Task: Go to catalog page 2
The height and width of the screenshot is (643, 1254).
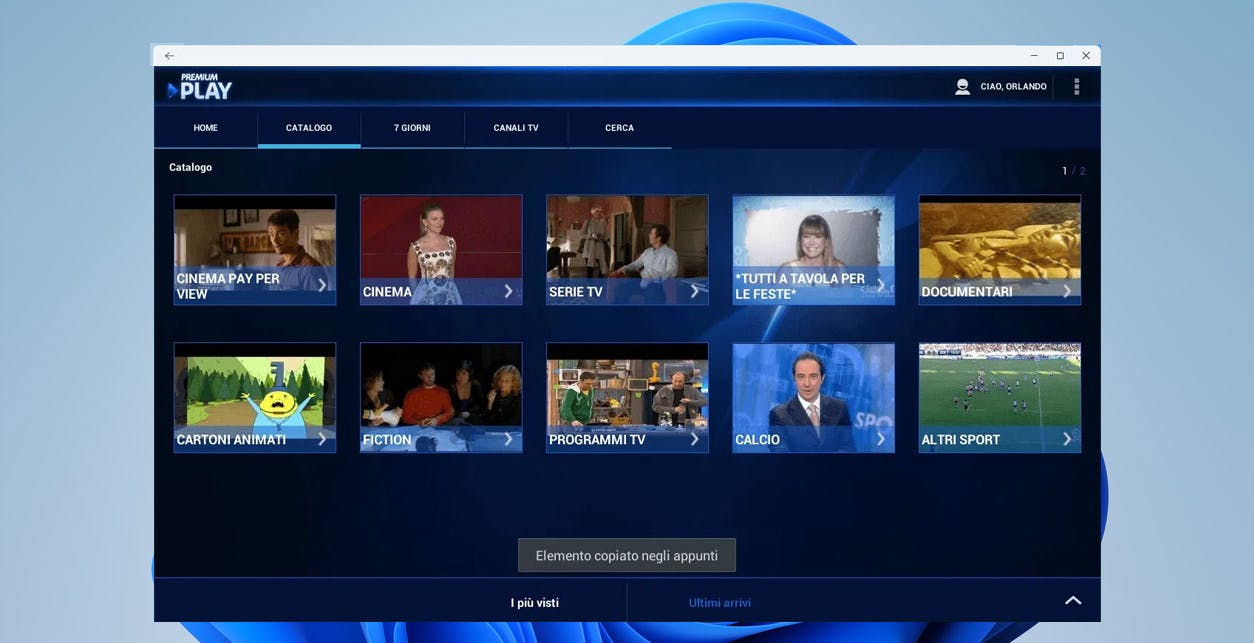Action: [1082, 171]
